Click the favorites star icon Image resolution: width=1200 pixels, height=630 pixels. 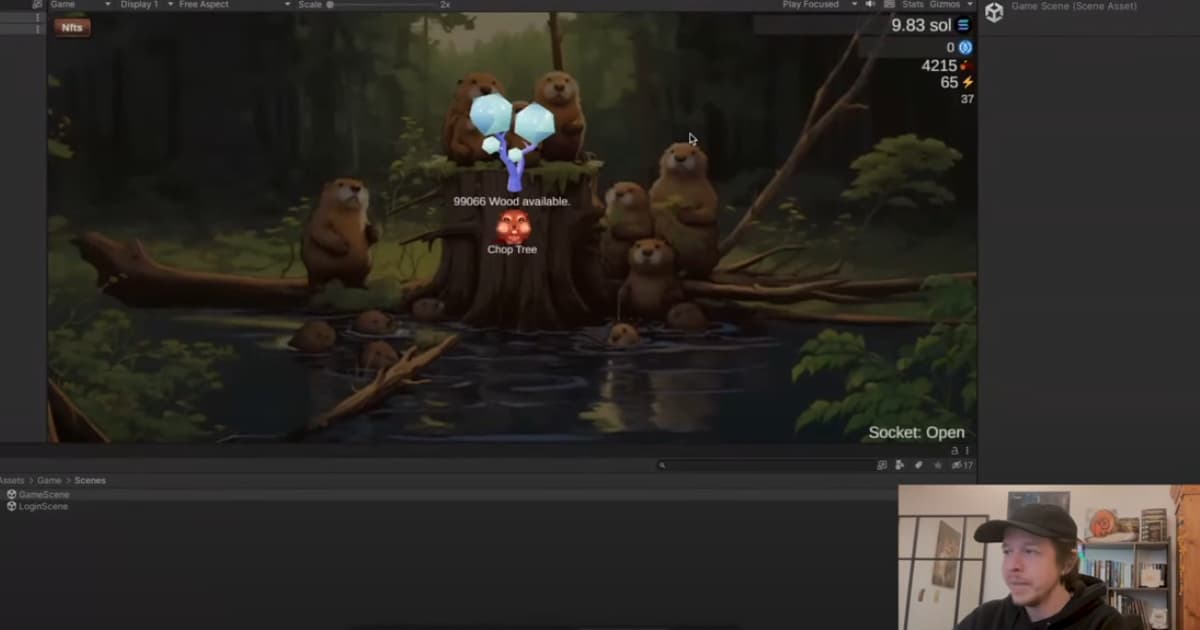pyautogui.click(x=937, y=465)
